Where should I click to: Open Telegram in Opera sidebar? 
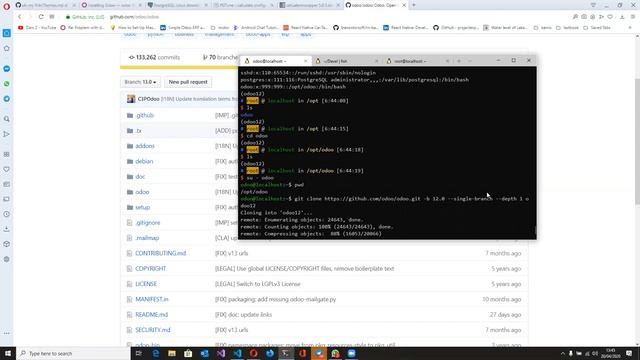(x=7, y=99)
